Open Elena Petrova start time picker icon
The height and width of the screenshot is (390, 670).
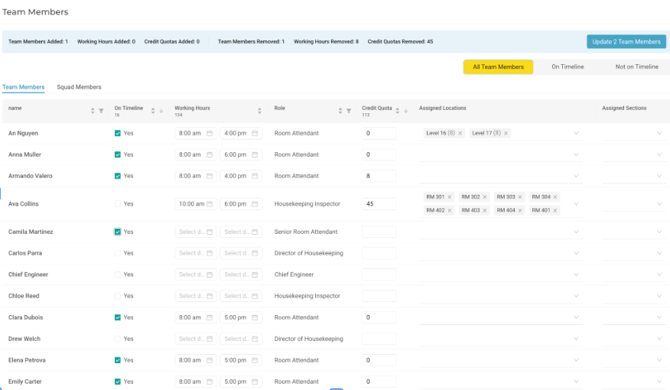pos(209,360)
